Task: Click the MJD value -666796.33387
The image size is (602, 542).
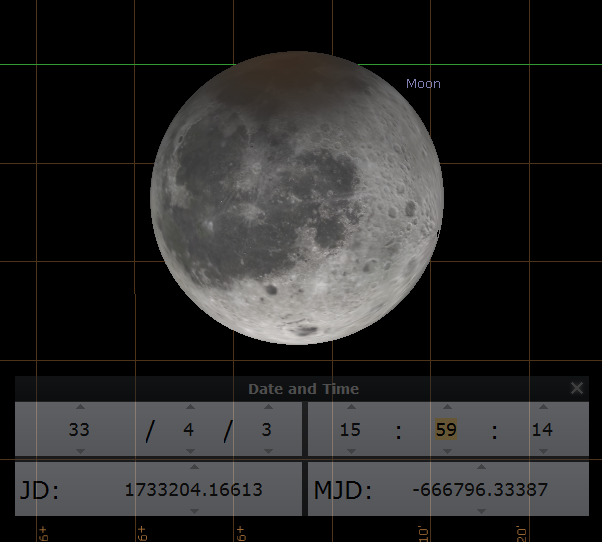Action: [x=480, y=489]
